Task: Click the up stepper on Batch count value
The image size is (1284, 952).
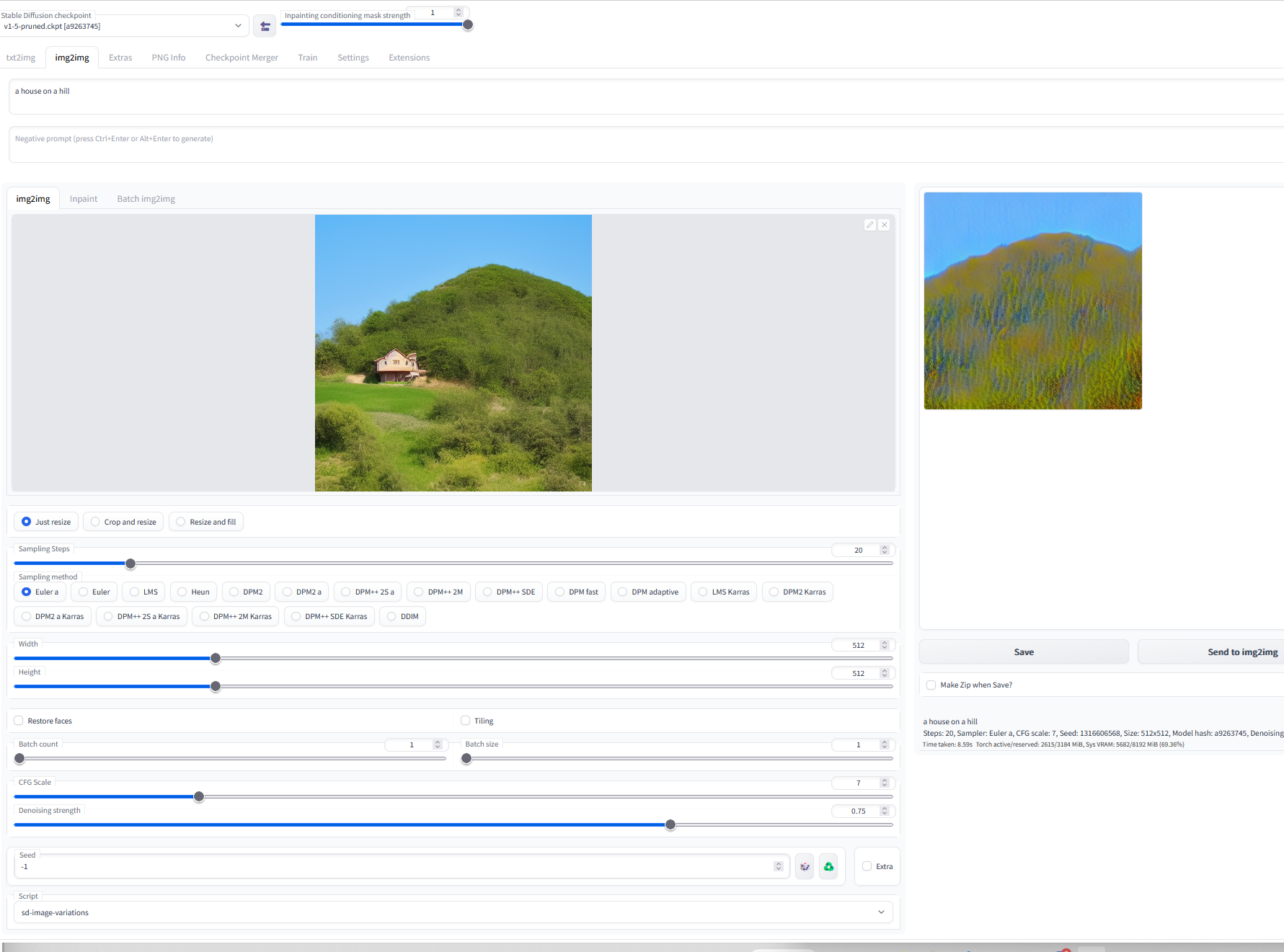Action: [x=437, y=741]
